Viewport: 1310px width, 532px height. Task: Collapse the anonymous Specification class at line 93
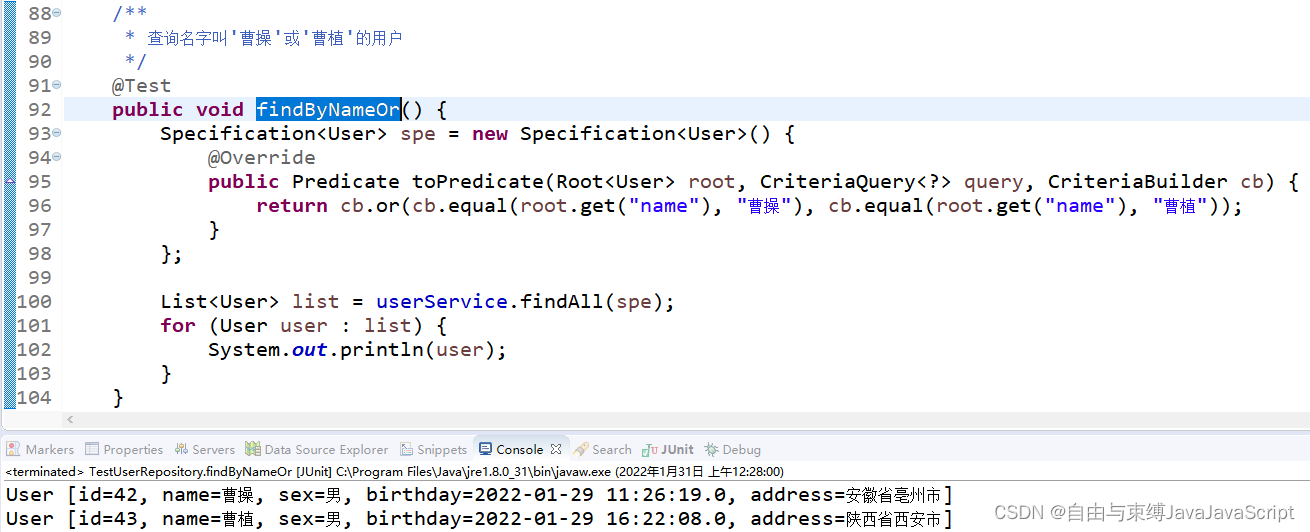56,134
